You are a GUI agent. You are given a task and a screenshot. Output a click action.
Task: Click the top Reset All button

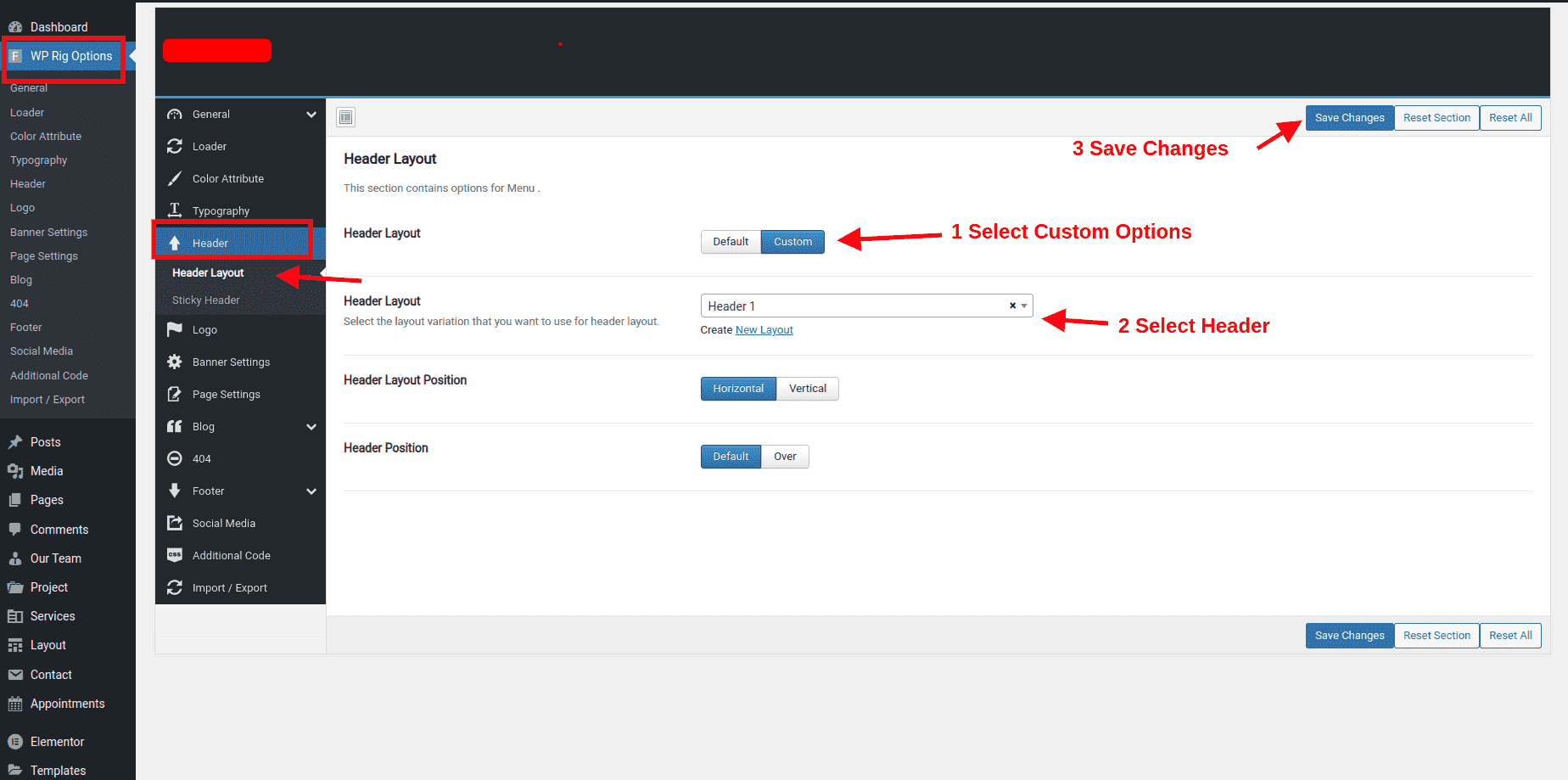point(1510,118)
